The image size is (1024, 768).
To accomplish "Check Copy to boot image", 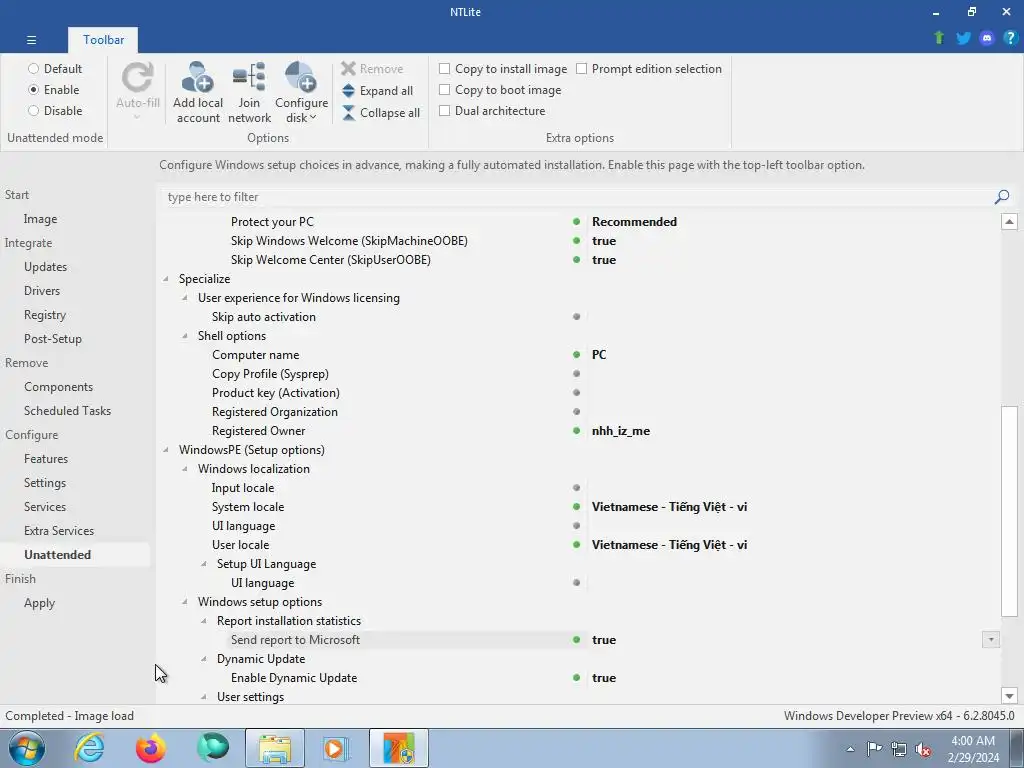I will (445, 89).
